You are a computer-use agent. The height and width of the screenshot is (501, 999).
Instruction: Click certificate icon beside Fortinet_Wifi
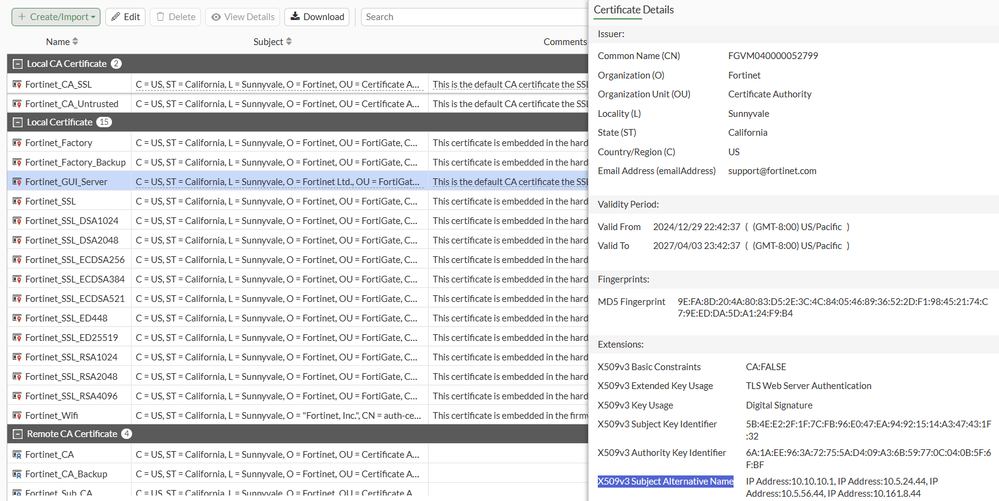pos(17,416)
